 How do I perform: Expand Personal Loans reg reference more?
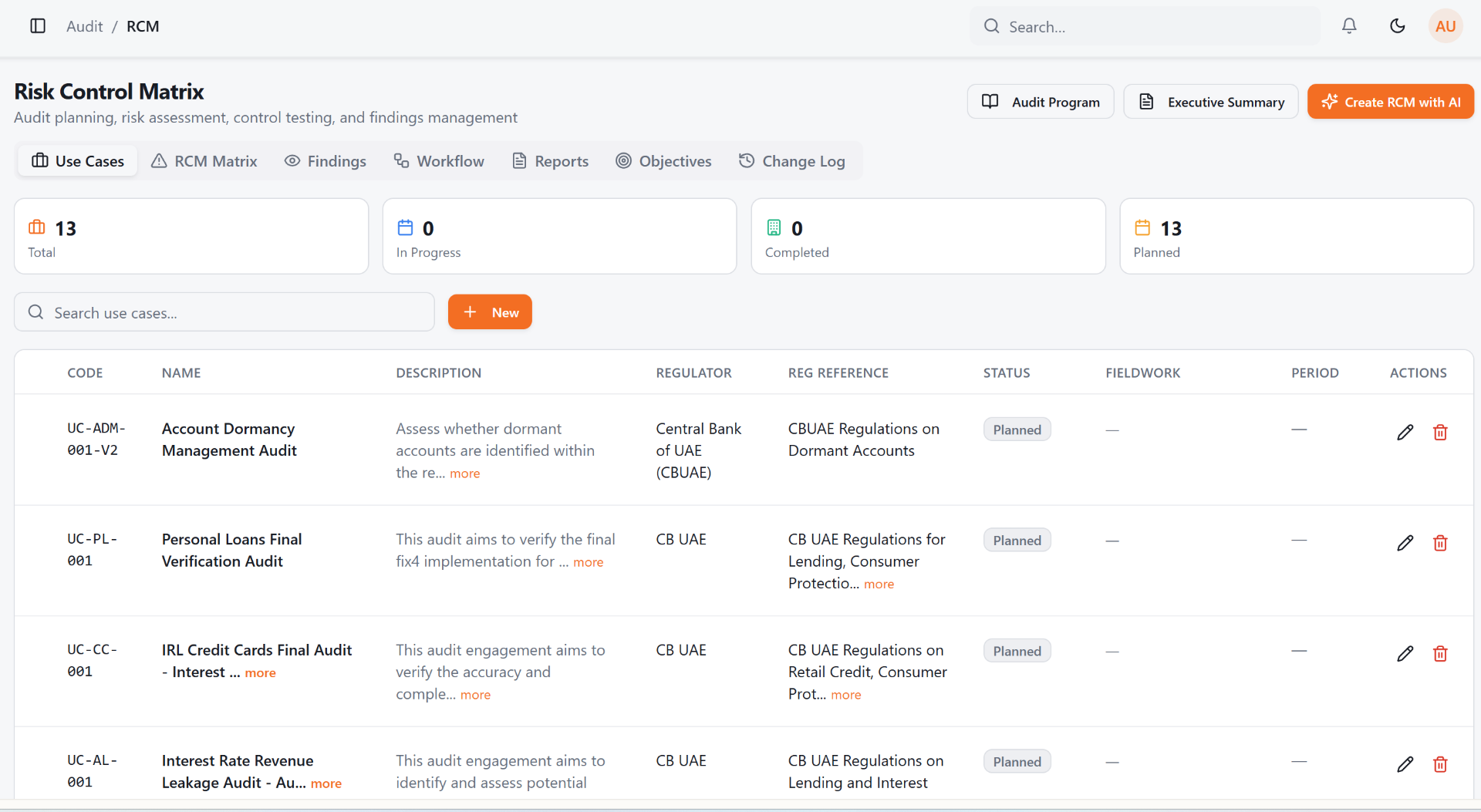pyautogui.click(x=879, y=585)
